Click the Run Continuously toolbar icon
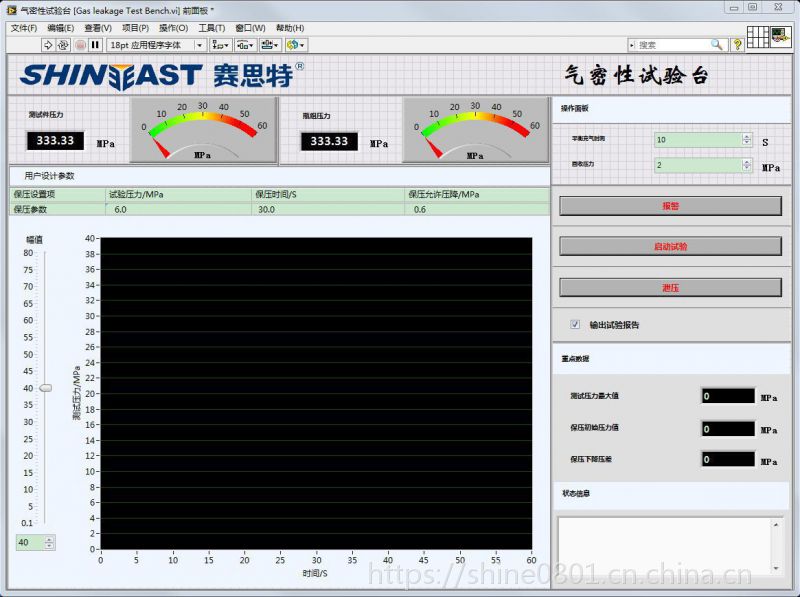This screenshot has width=800, height=597. [63, 45]
